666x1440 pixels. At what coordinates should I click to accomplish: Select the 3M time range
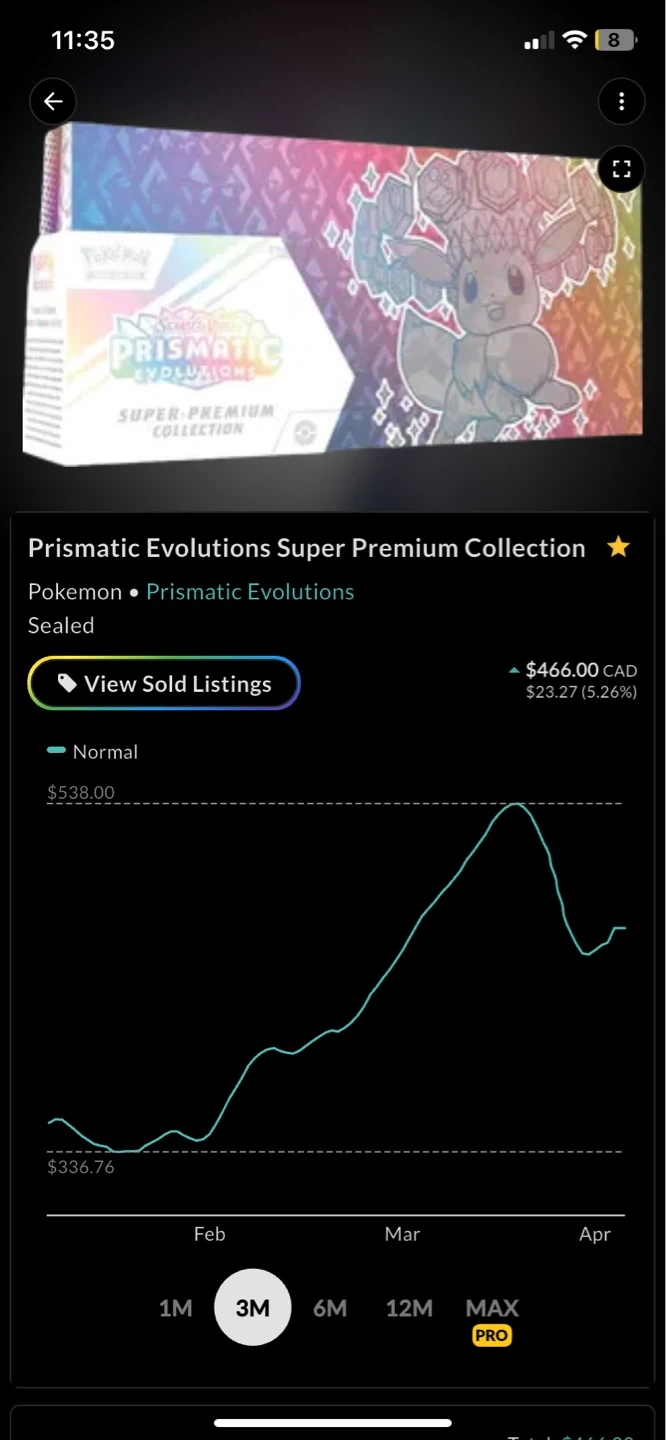click(x=252, y=1308)
